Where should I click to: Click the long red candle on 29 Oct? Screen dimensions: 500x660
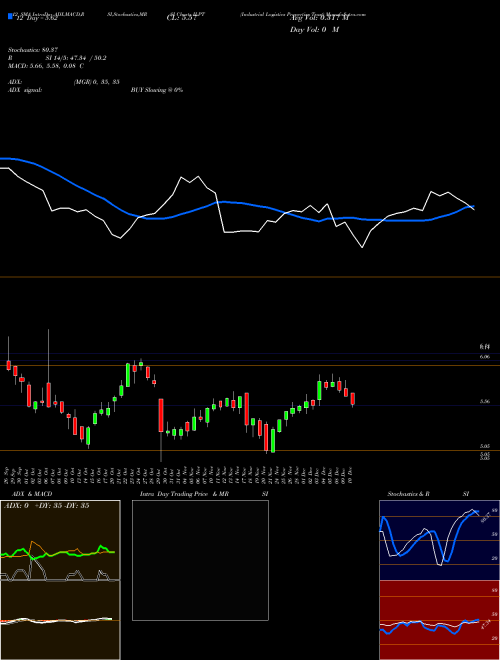click(x=161, y=415)
